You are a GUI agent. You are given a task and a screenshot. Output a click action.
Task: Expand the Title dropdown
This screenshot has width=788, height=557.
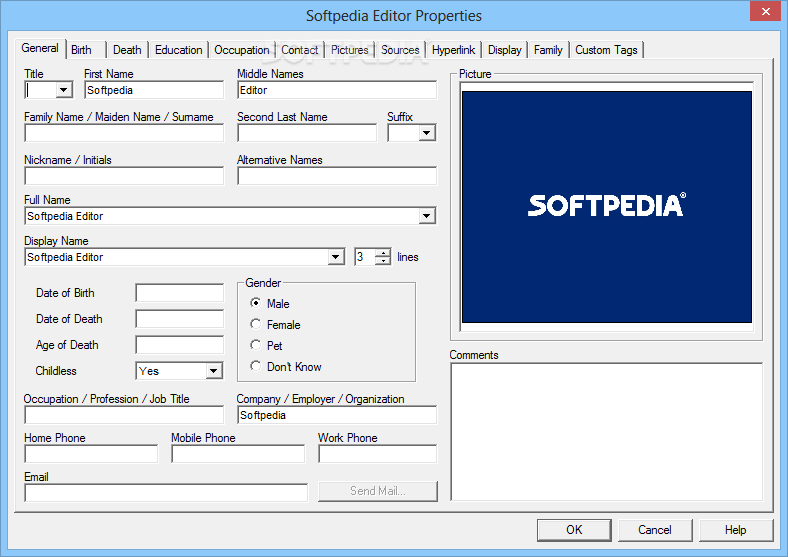(63, 90)
